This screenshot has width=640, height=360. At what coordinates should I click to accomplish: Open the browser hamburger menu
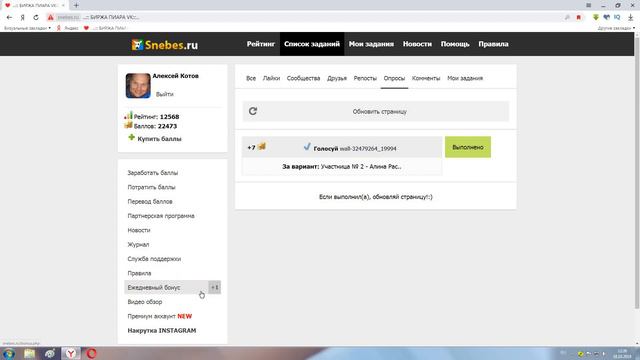click(x=588, y=5)
